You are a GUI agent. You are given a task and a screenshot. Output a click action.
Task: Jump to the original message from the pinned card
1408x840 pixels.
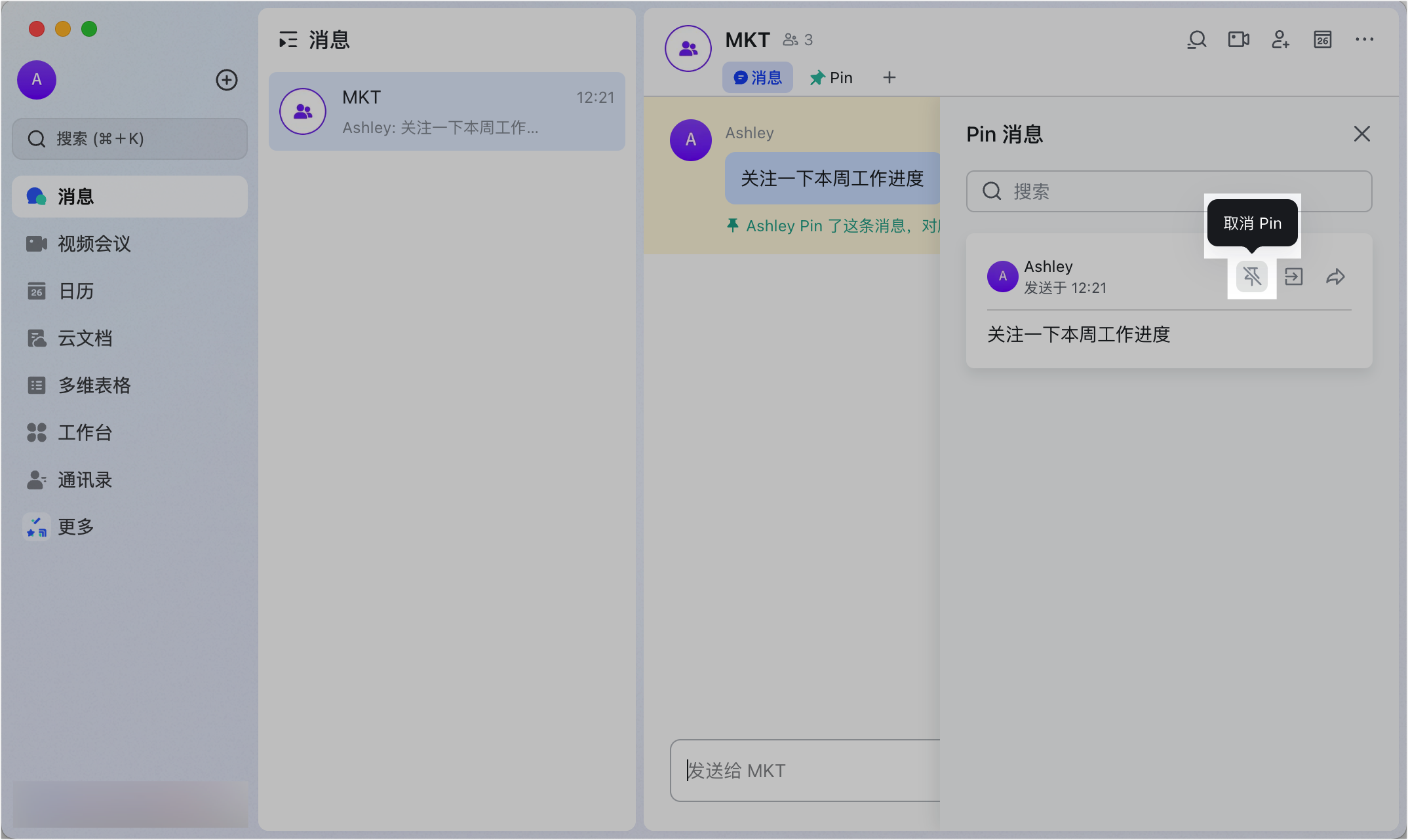pyautogui.click(x=1293, y=277)
